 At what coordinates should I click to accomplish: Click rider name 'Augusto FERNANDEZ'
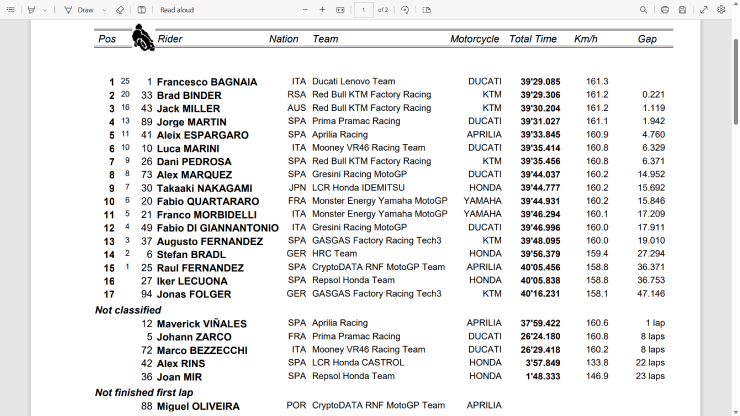coord(210,241)
